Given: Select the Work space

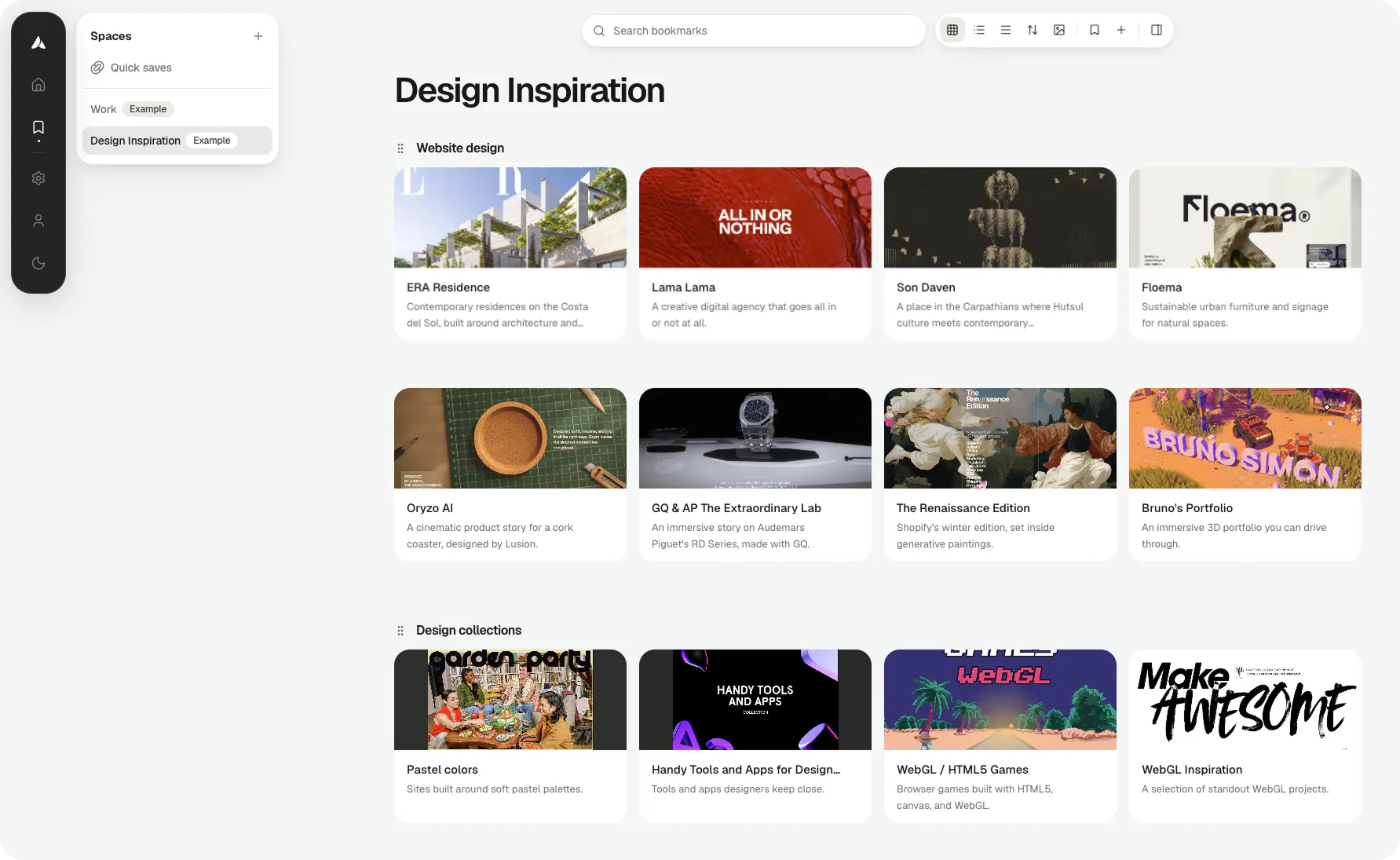Looking at the screenshot, I should 177,109.
